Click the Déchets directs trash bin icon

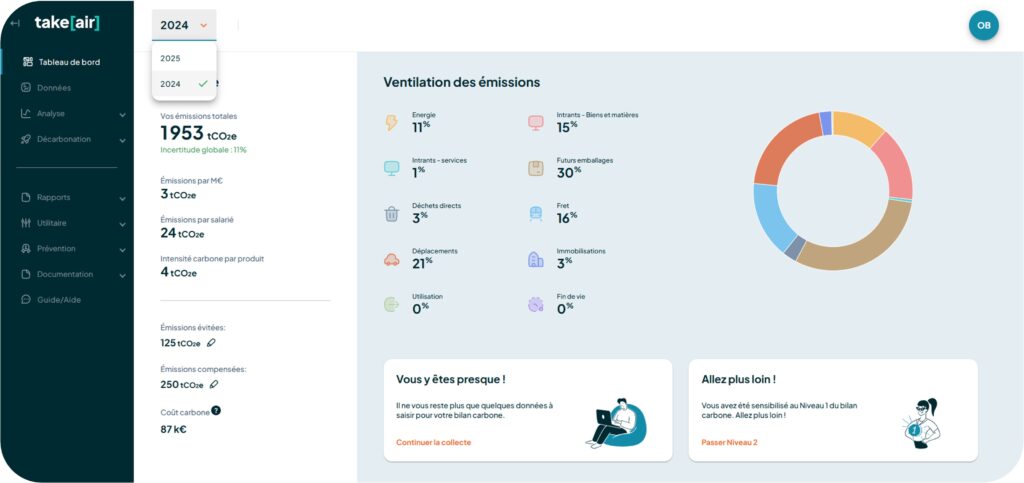coord(392,214)
